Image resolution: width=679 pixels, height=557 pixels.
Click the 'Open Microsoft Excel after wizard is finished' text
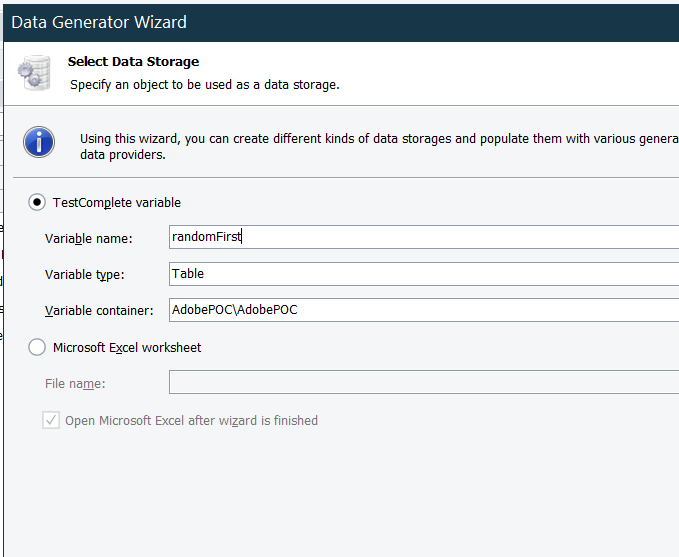point(191,421)
